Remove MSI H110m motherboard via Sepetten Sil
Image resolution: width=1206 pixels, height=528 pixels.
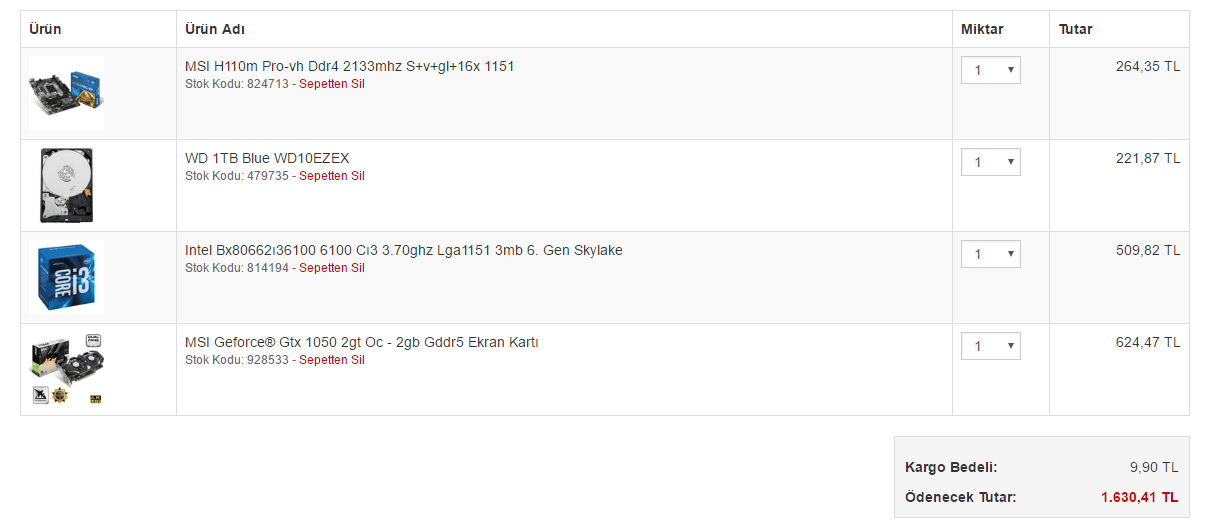pyautogui.click(x=332, y=84)
